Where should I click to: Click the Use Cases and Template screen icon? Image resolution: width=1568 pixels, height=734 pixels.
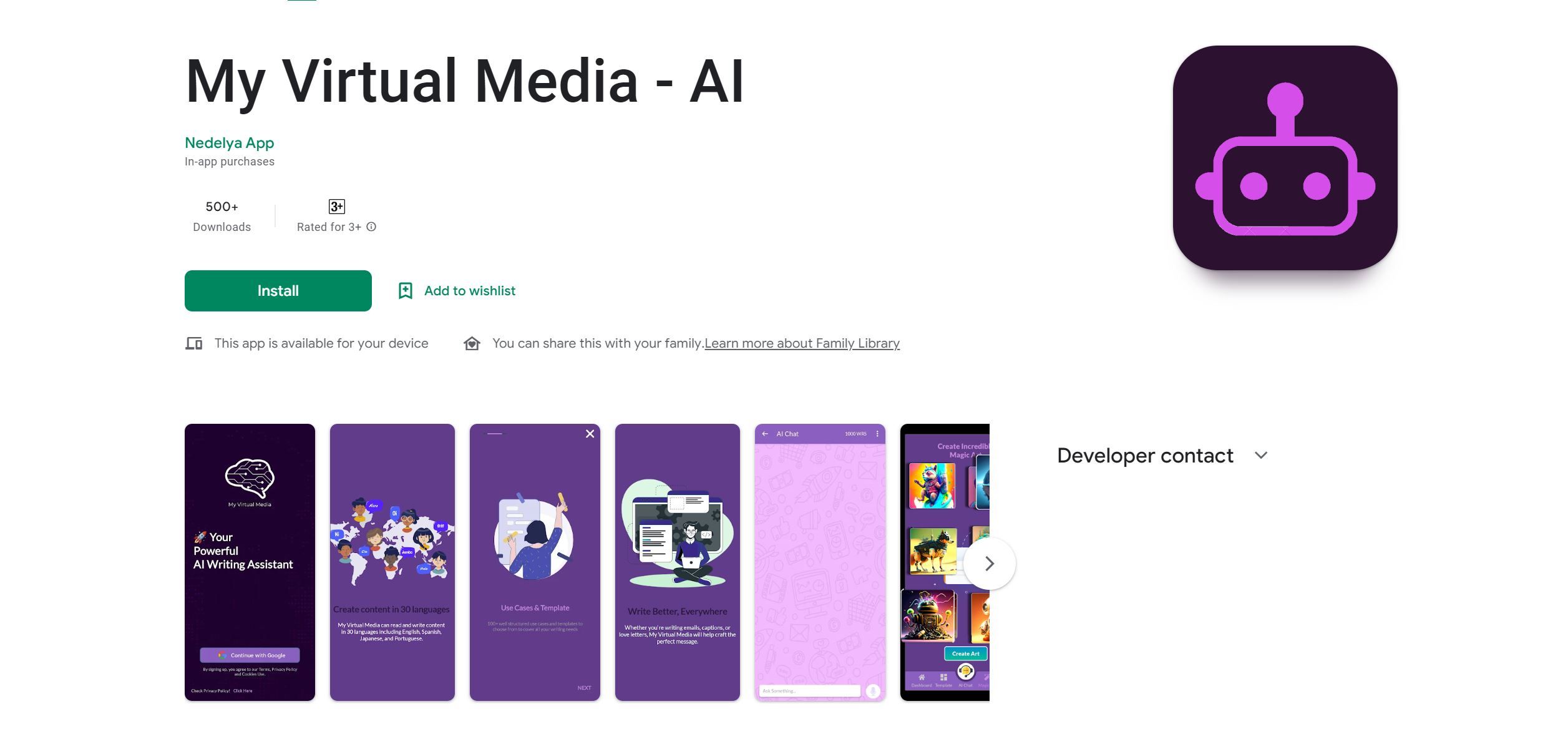[x=534, y=562]
